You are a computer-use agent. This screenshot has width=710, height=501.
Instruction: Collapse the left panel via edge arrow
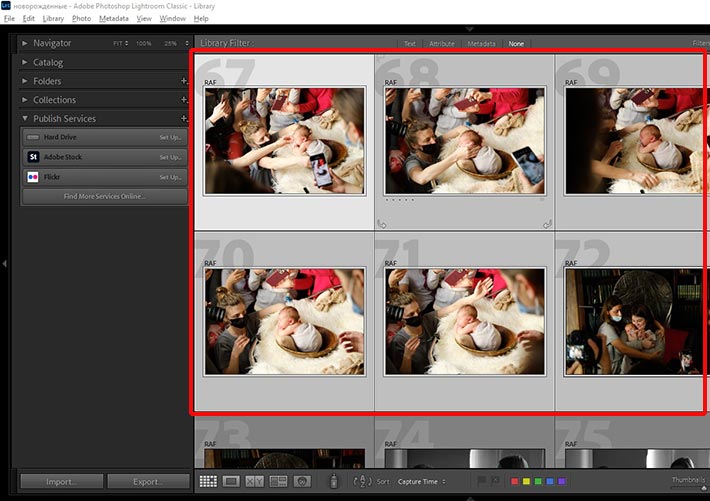[x=5, y=263]
